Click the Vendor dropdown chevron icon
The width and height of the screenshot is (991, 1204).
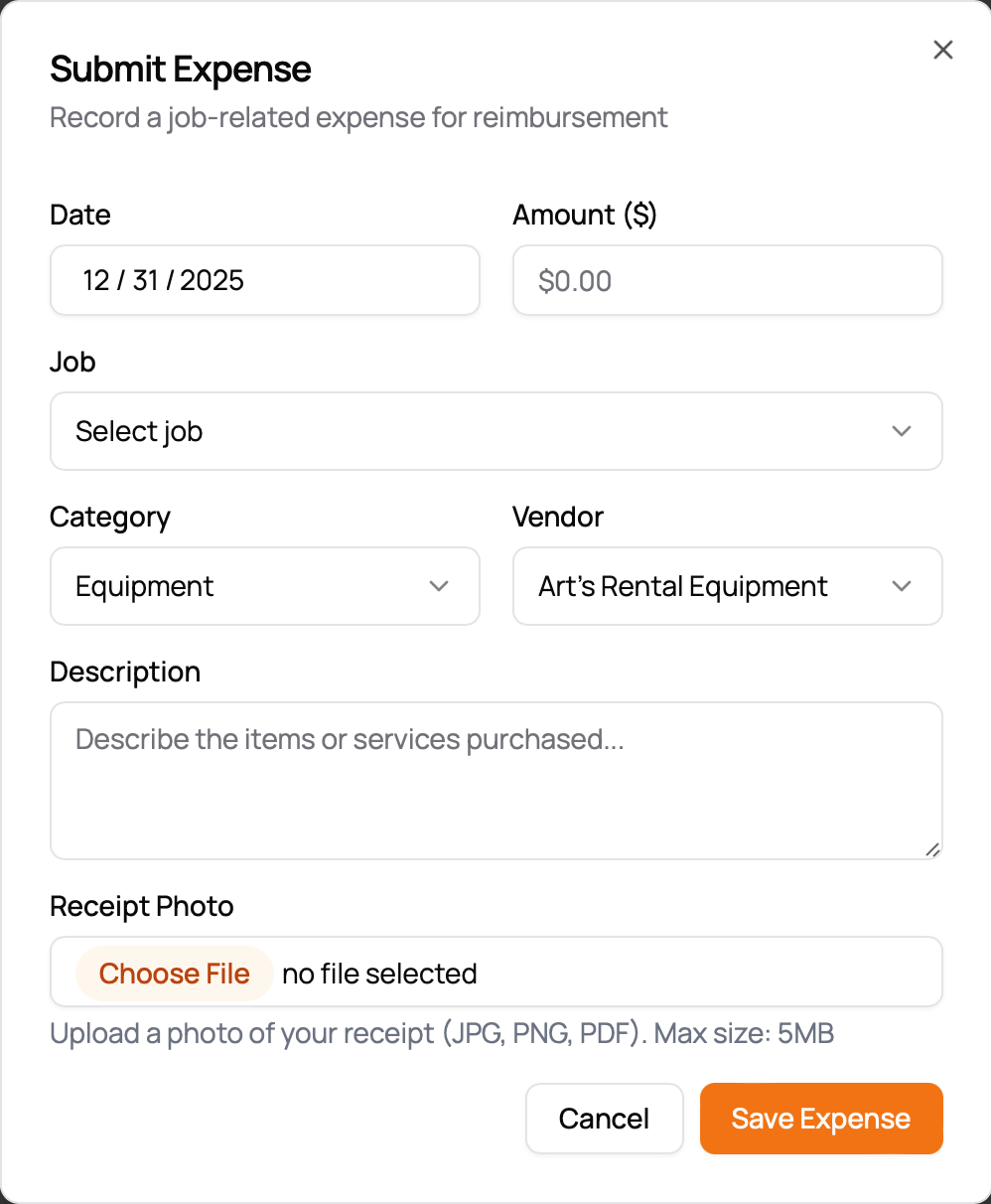pos(902,586)
